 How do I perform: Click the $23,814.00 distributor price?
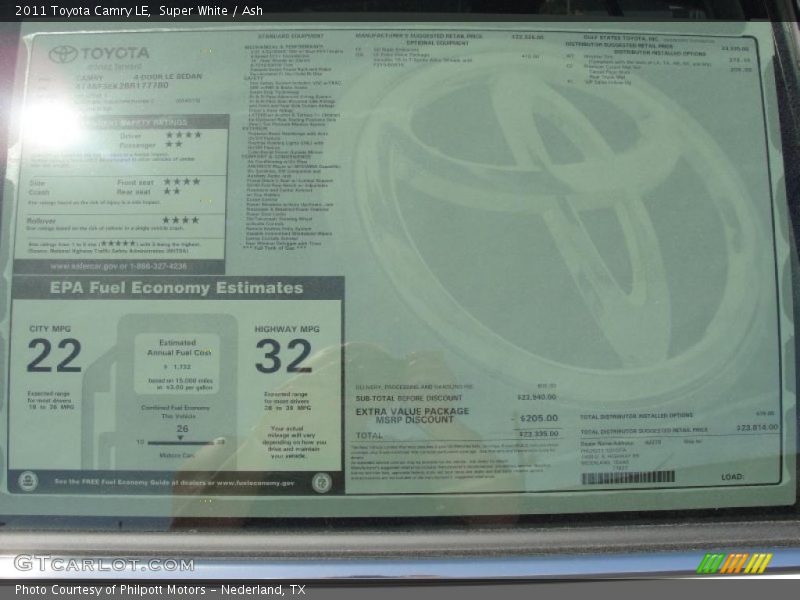click(x=758, y=427)
